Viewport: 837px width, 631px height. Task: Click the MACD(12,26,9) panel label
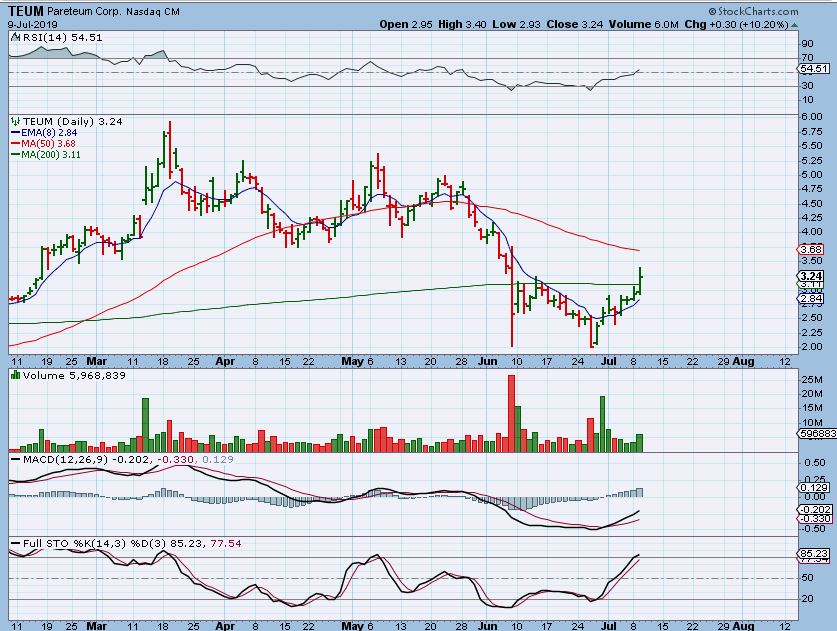pyautogui.click(x=50, y=459)
